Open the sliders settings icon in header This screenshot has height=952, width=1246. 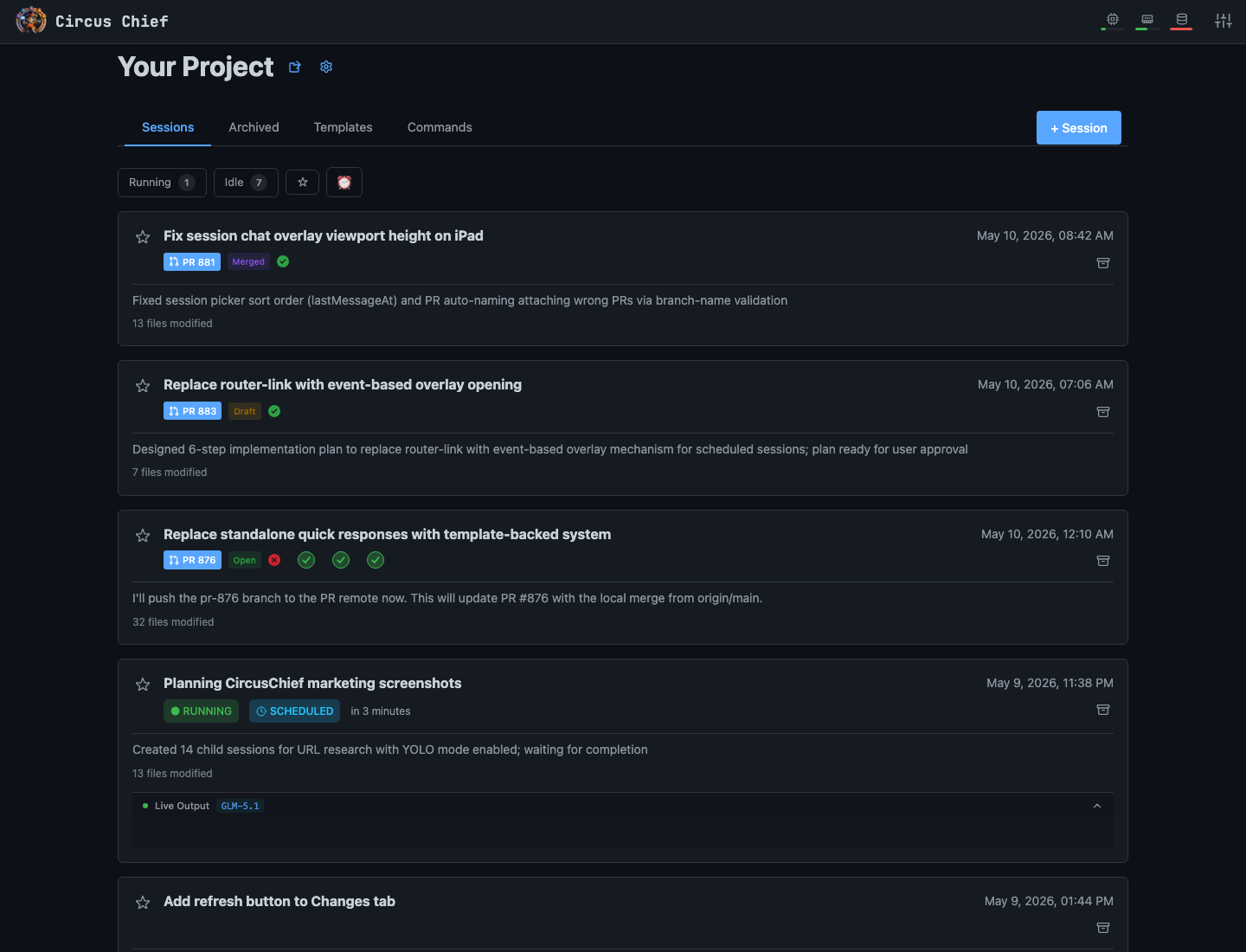(x=1224, y=21)
